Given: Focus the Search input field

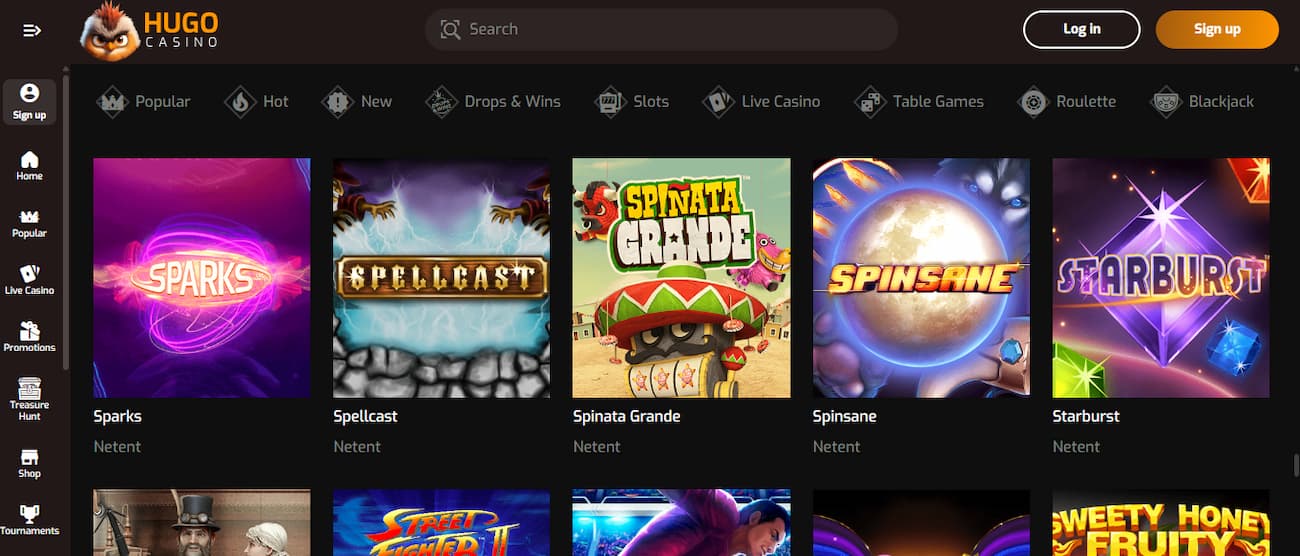Looking at the screenshot, I should (x=661, y=29).
